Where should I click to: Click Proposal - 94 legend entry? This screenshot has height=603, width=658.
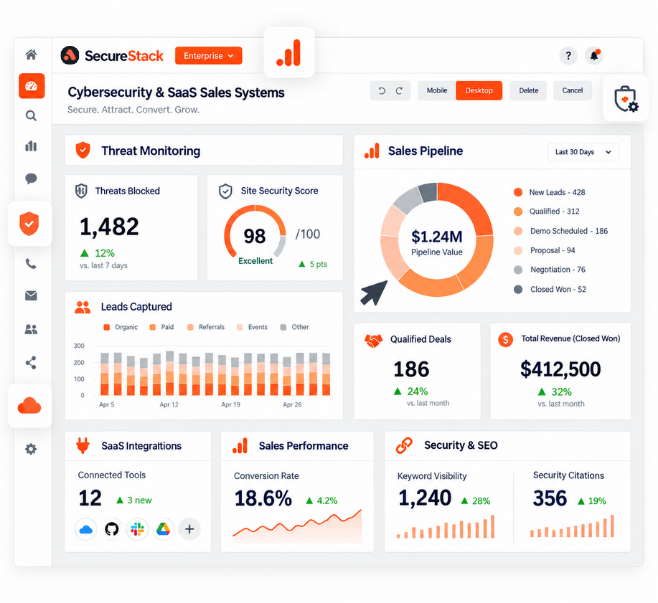[x=544, y=251]
